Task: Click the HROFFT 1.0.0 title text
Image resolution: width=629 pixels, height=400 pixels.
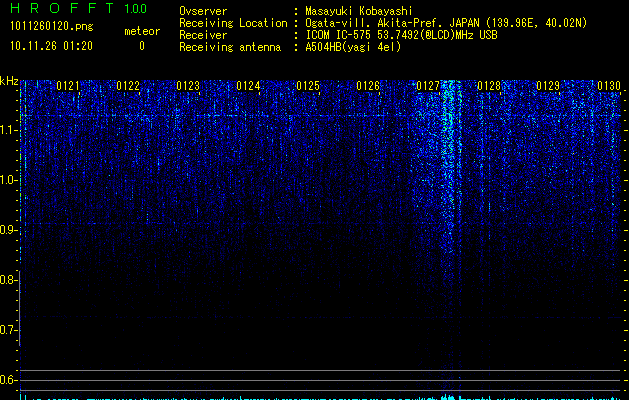Action: tap(78, 8)
